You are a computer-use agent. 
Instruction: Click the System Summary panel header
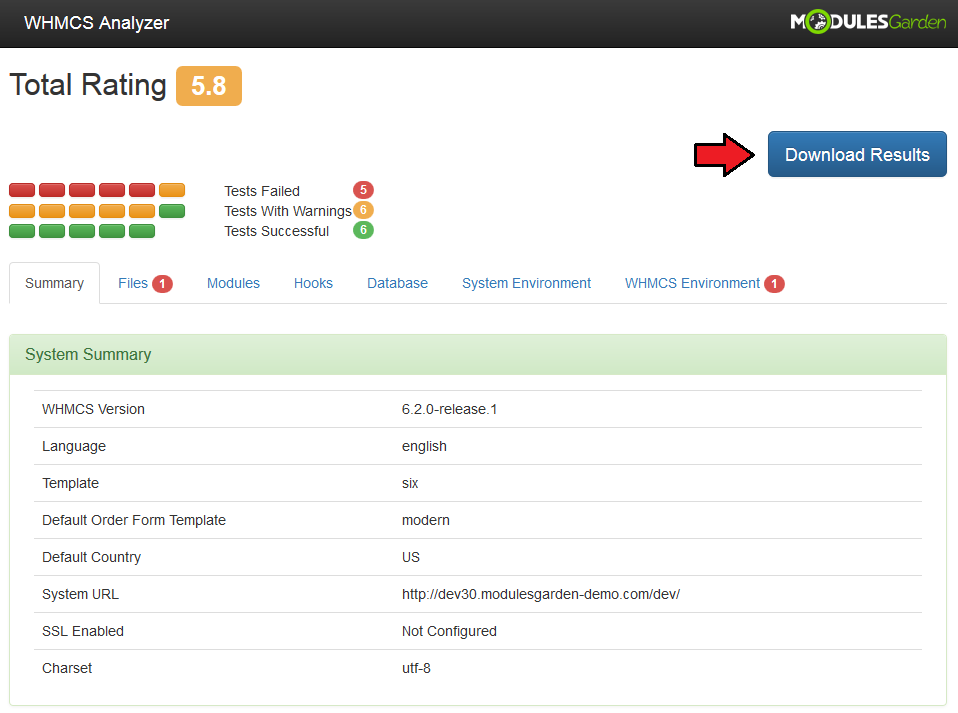(x=478, y=354)
